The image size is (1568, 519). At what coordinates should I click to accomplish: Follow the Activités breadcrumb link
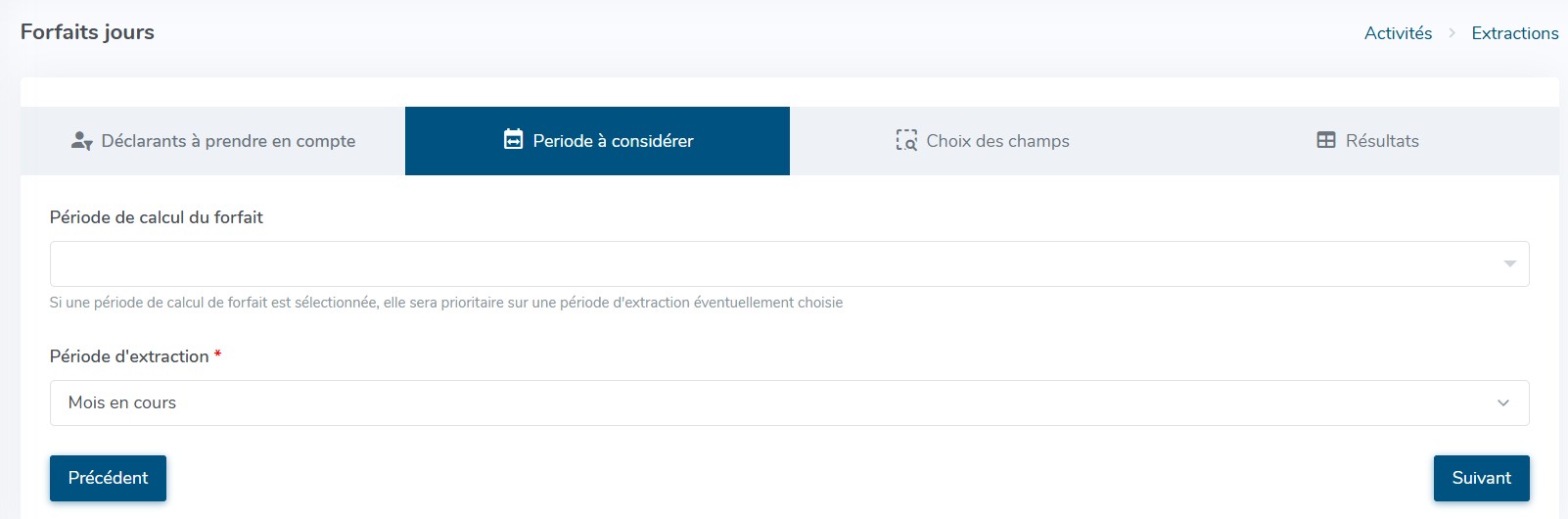(1398, 33)
